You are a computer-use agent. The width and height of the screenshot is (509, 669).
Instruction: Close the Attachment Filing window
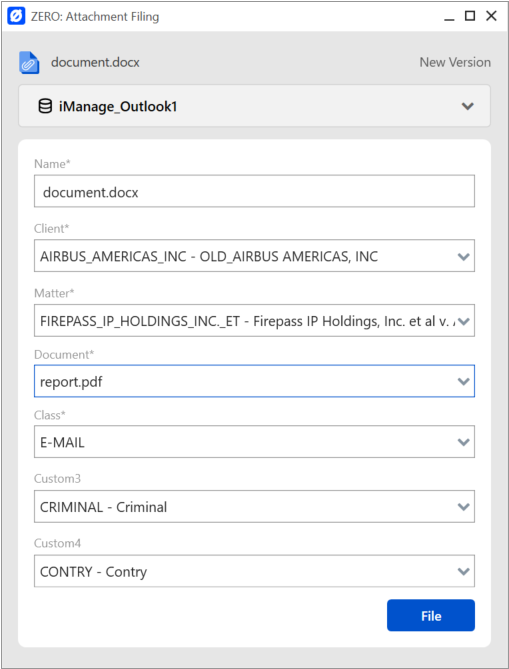tap(491, 16)
